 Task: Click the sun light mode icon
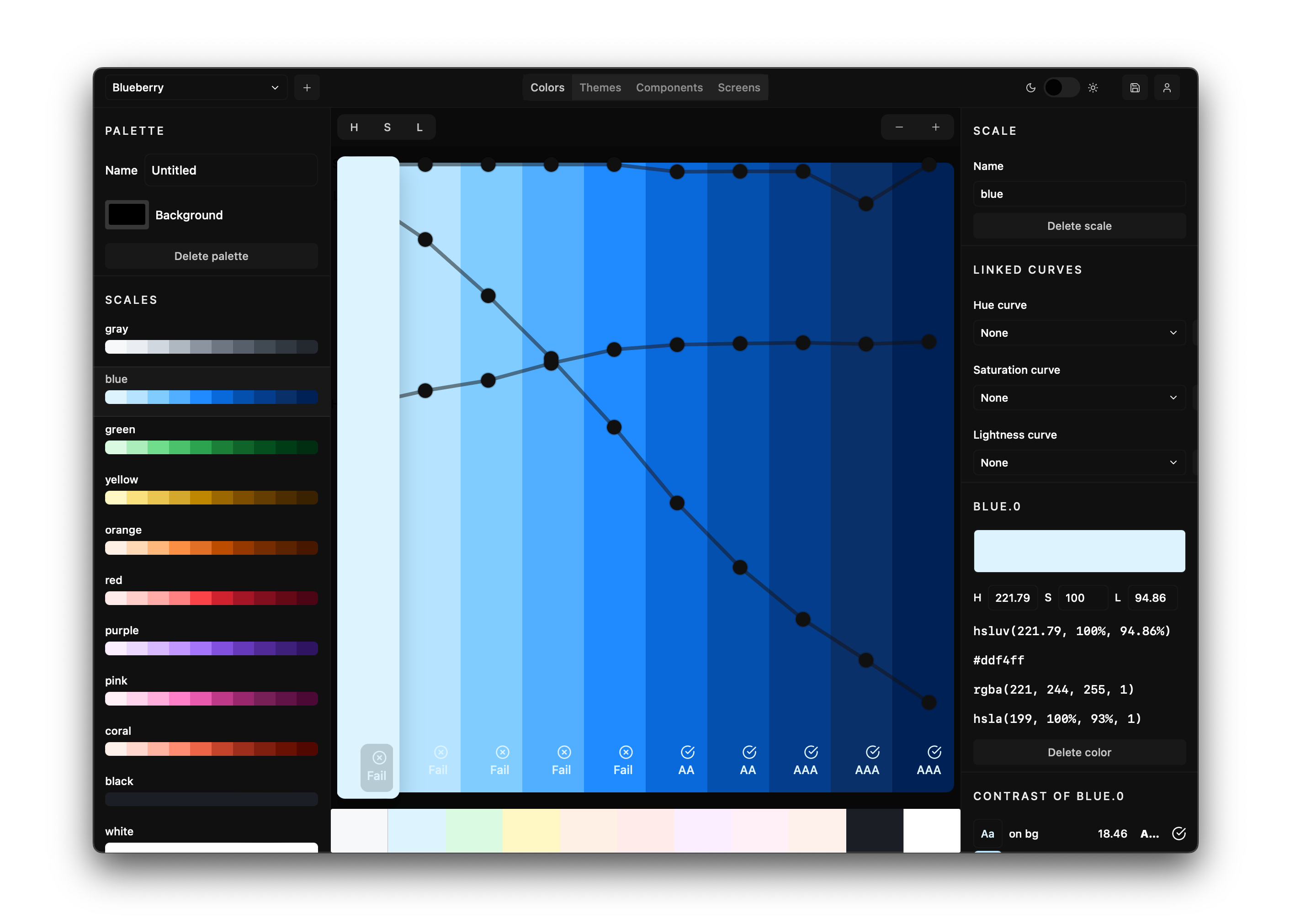click(x=1093, y=88)
